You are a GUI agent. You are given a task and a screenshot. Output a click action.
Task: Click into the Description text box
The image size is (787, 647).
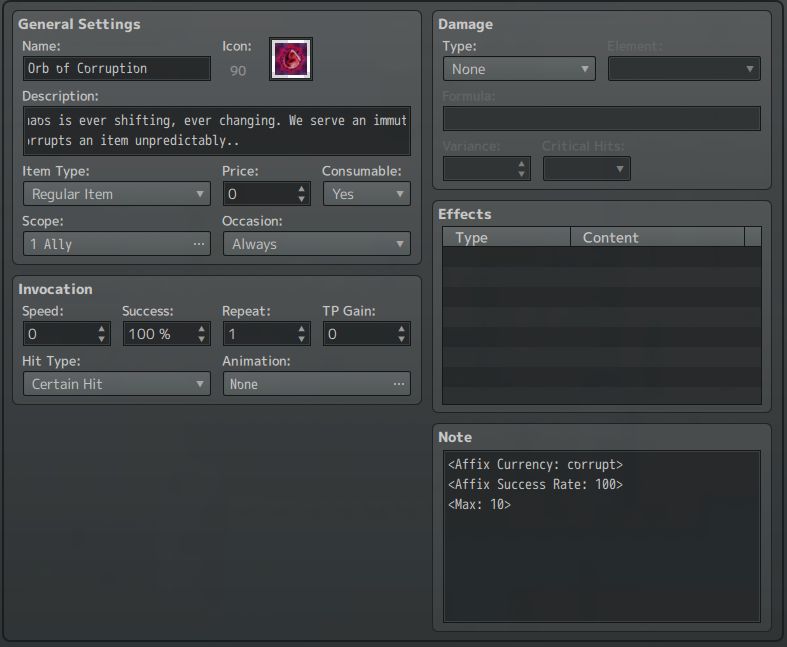216,131
